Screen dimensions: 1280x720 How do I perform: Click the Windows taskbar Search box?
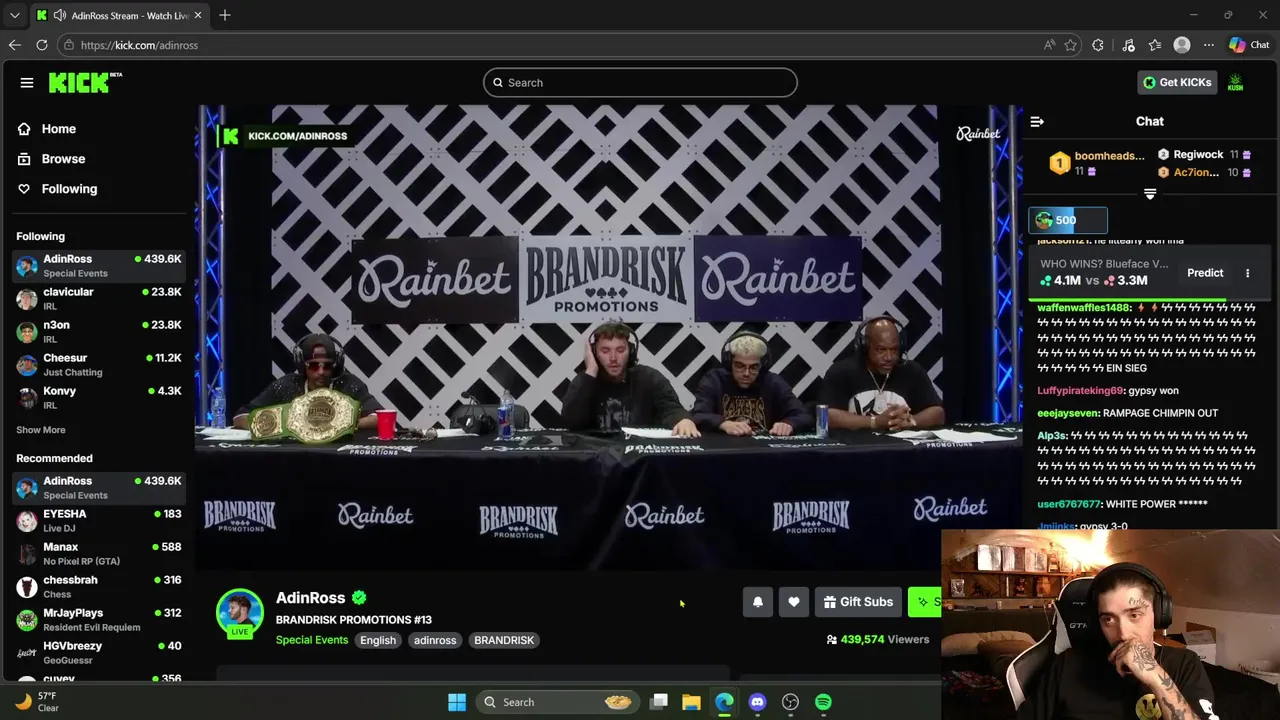pos(556,702)
